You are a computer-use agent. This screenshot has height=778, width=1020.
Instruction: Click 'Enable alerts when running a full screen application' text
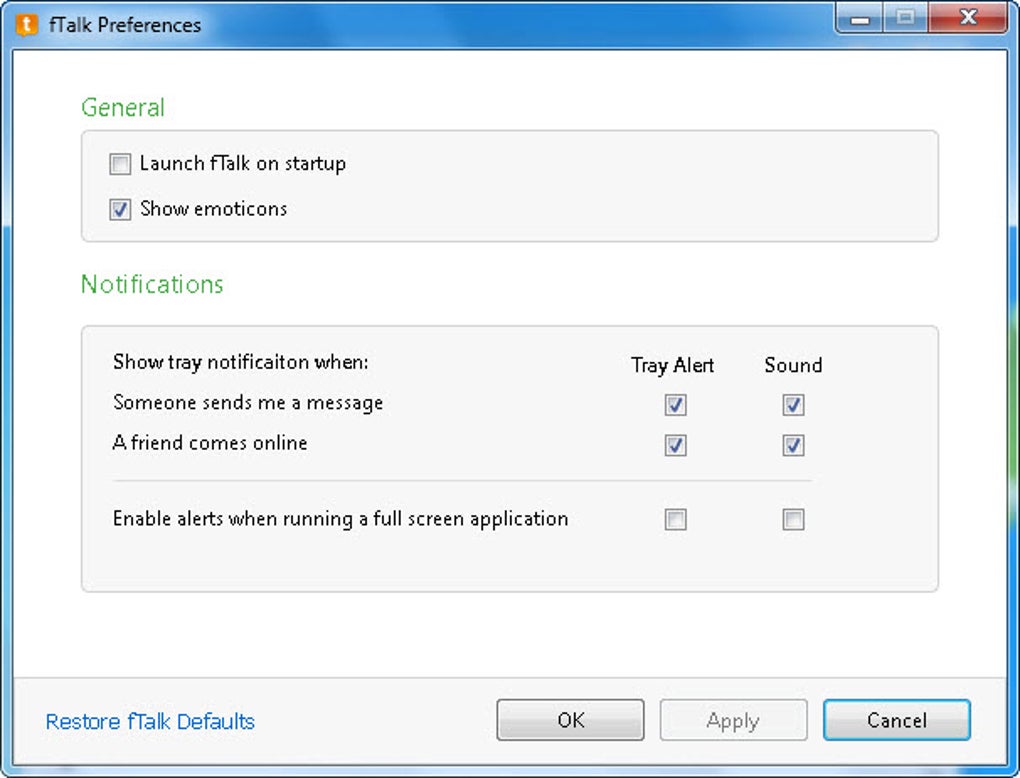click(341, 519)
